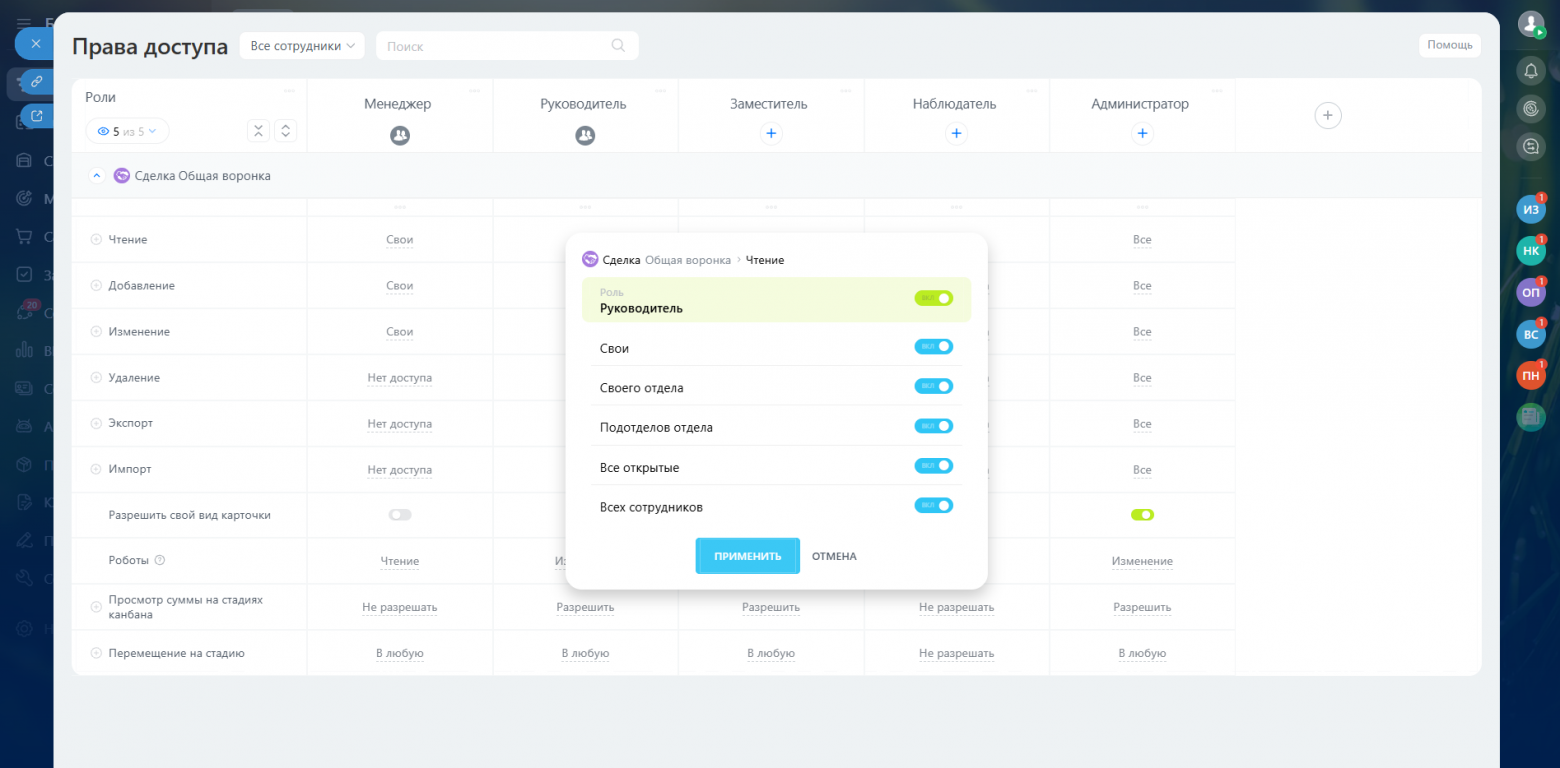Viewport: 1560px width, 768px height.
Task: Toggle the Свои switch in the popup
Action: point(934,347)
